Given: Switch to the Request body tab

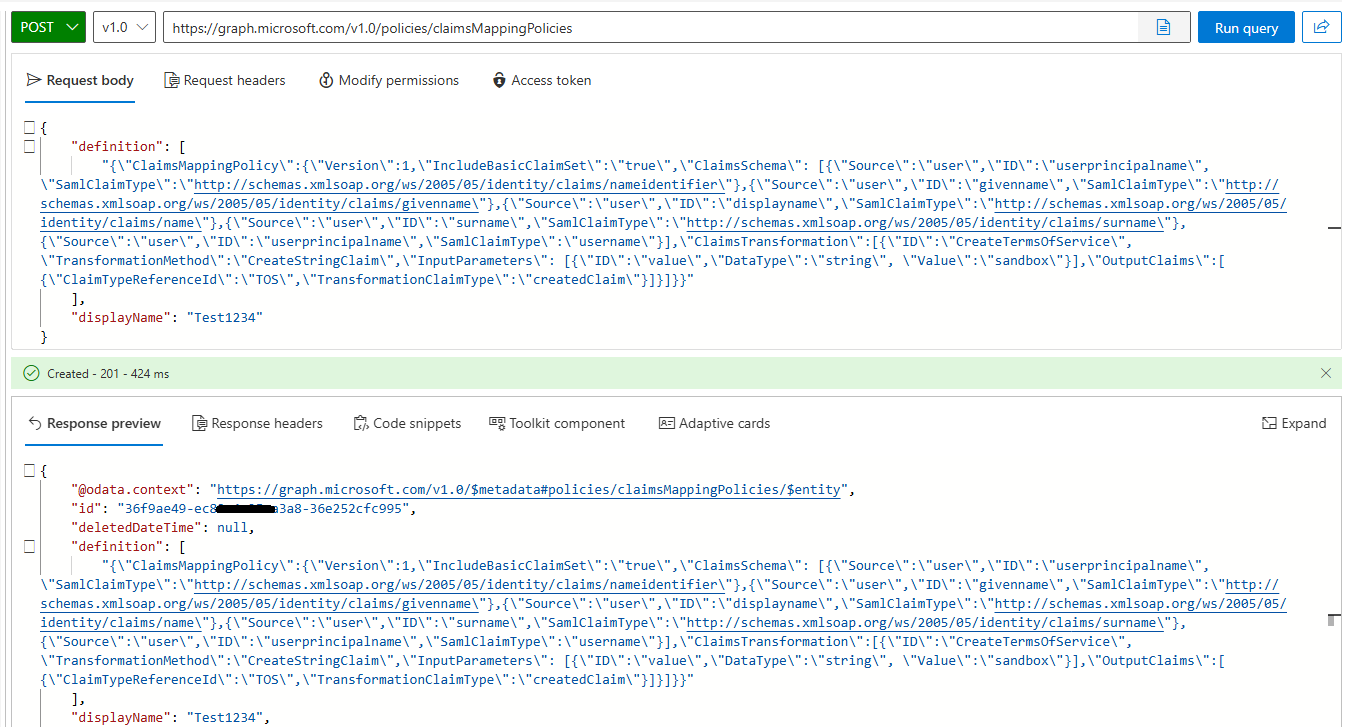Looking at the screenshot, I should 80,80.
